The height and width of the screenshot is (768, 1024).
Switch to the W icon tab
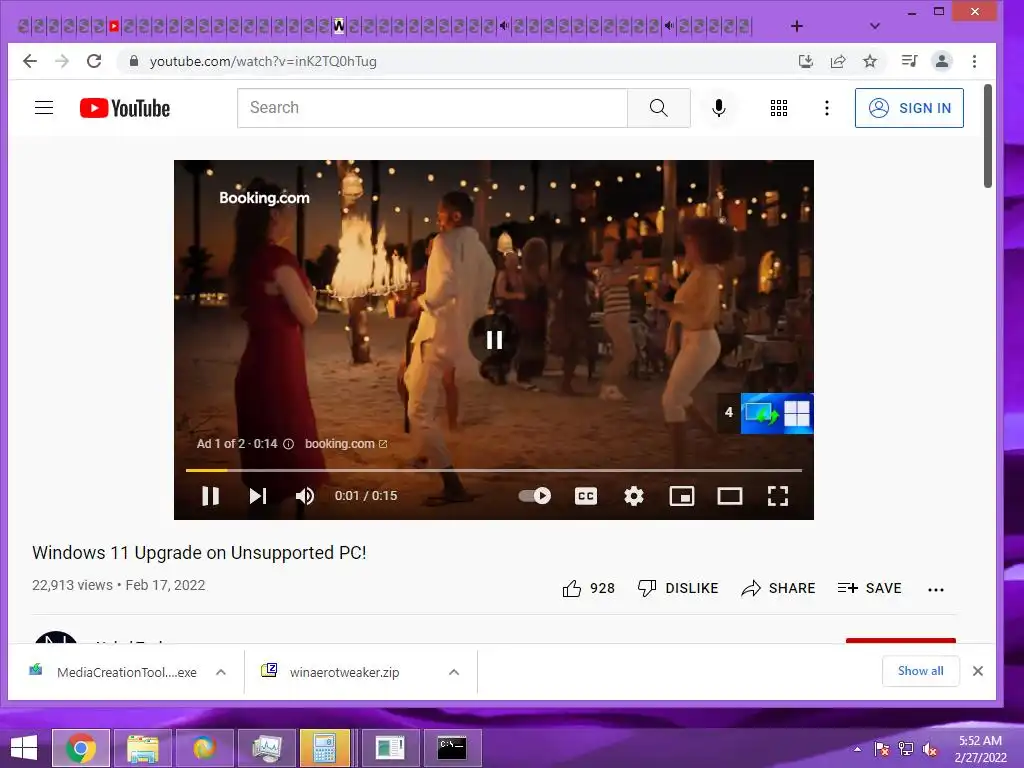(x=339, y=26)
